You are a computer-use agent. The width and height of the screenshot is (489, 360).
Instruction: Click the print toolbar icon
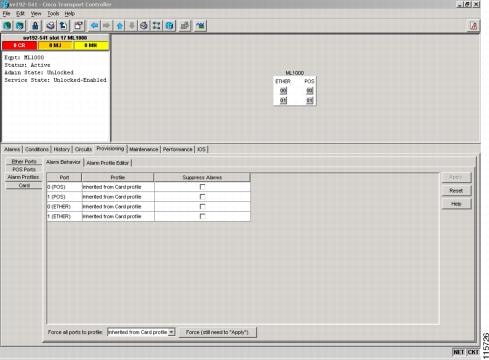click(50, 26)
